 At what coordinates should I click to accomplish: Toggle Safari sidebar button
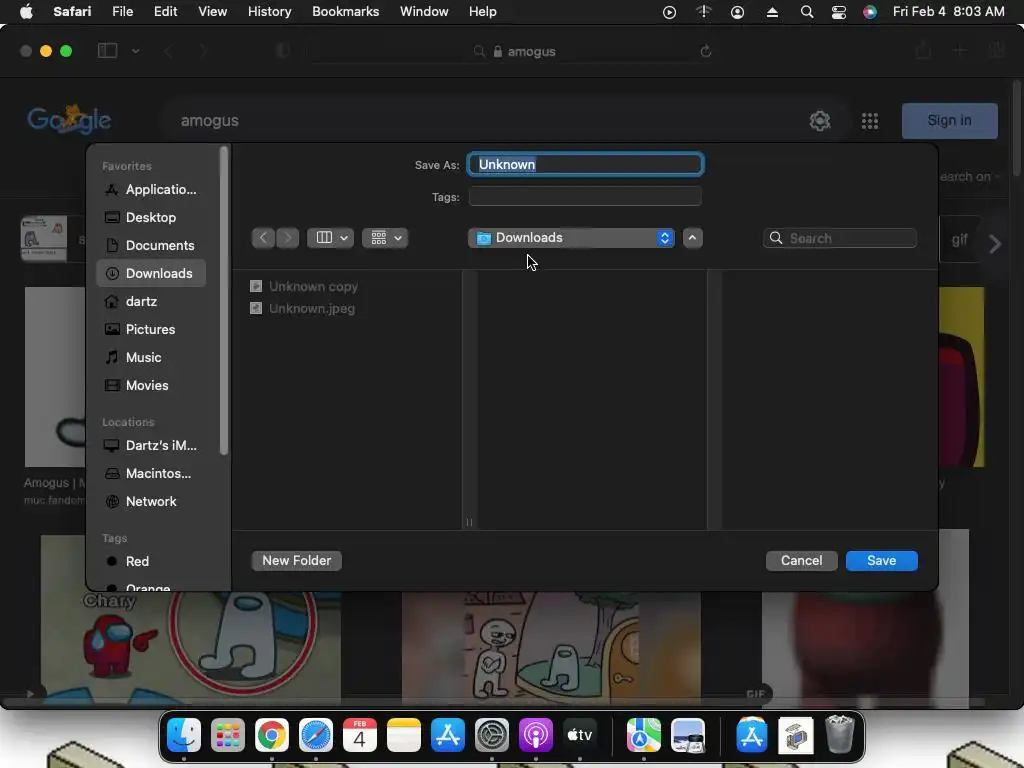[x=108, y=51]
